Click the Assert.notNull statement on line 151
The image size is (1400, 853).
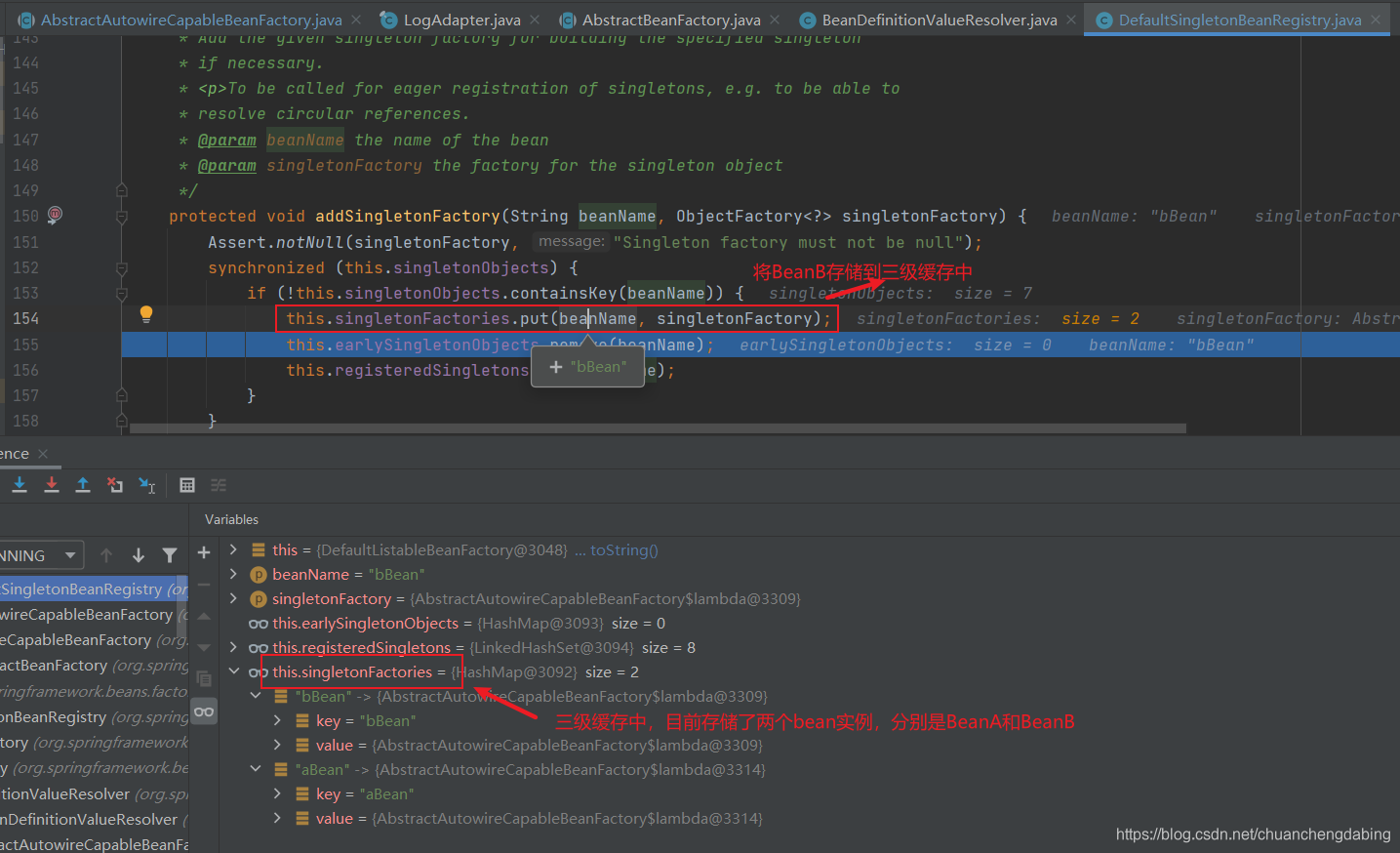click(x=595, y=242)
